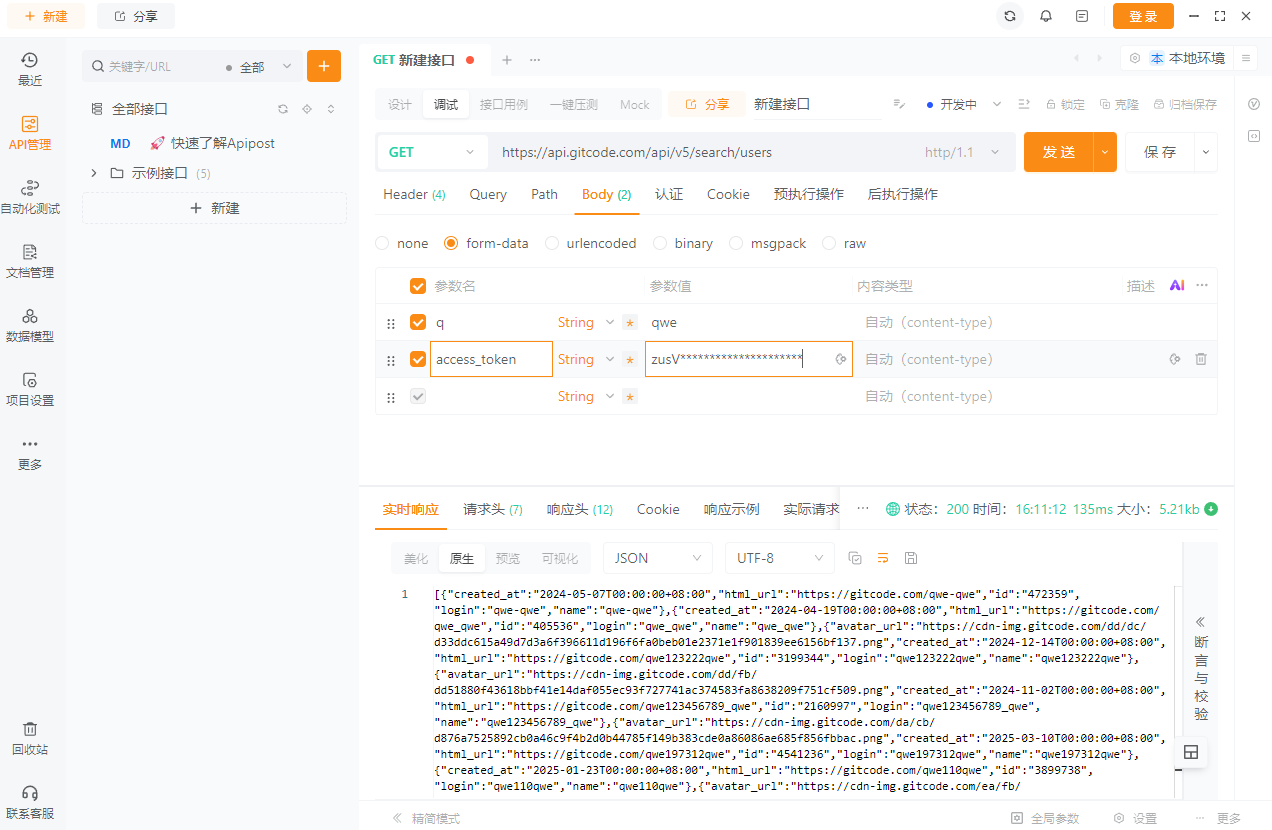1272x830 pixels.
Task: Copy the response content icon
Action: (x=855, y=558)
